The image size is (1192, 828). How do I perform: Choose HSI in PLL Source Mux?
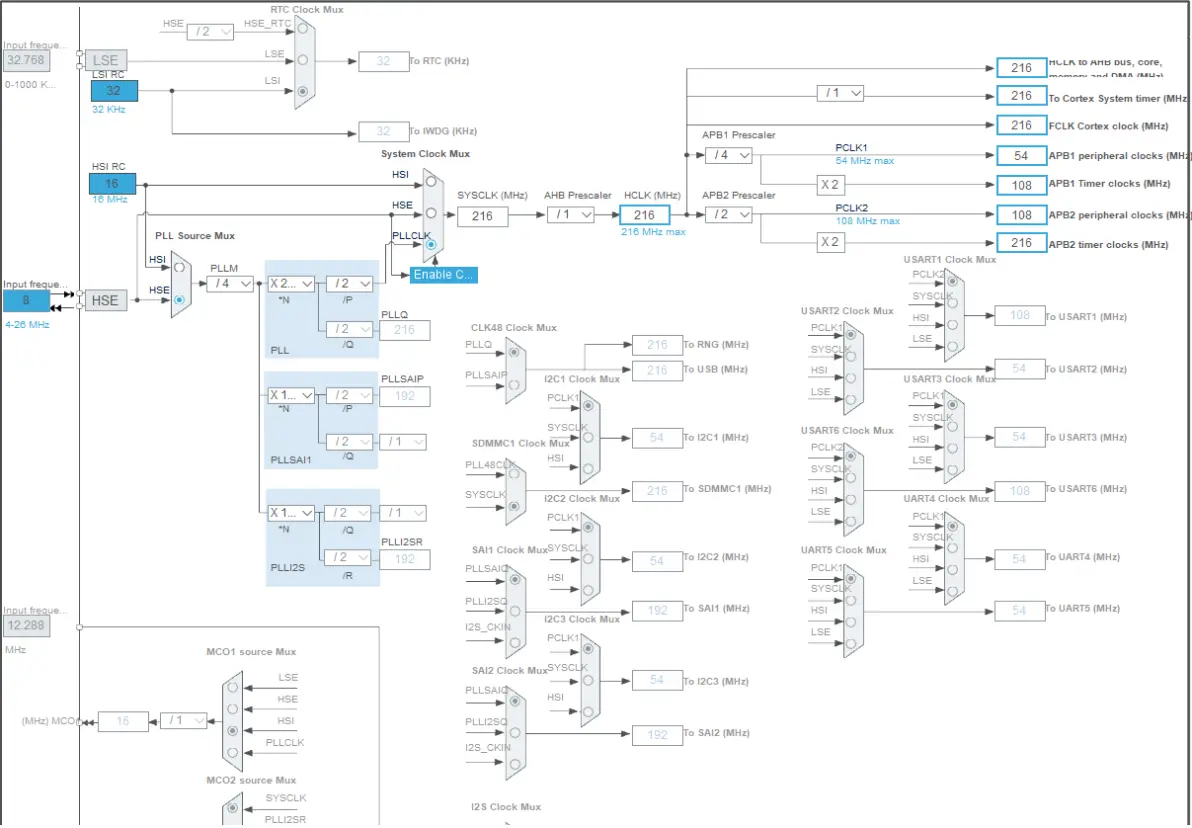[x=179, y=268]
